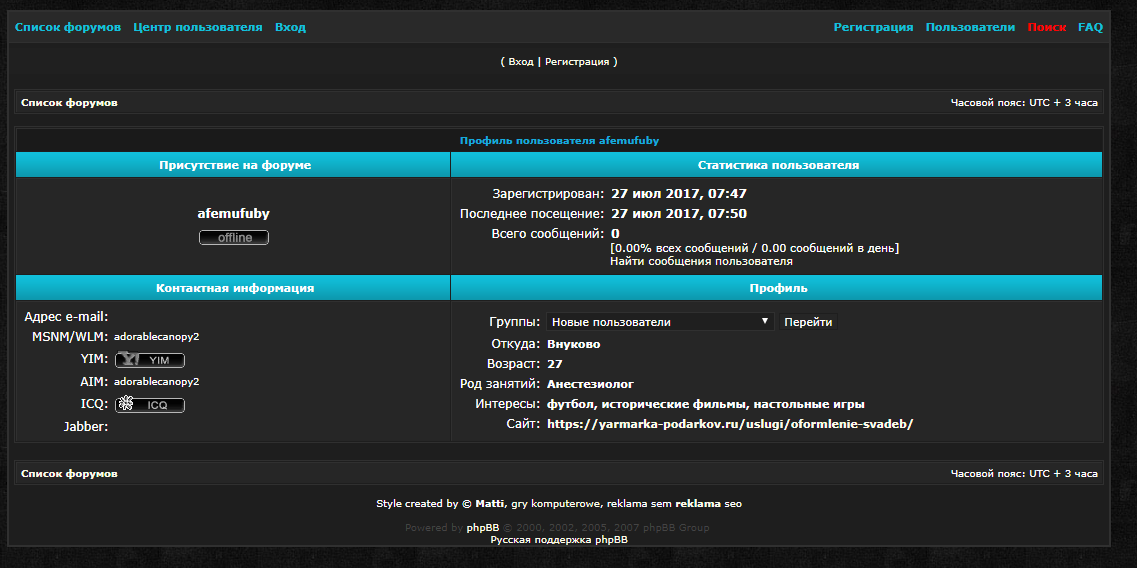The height and width of the screenshot is (568, 1137).
Task: Open Центр пользователя menu item
Action: [198, 28]
